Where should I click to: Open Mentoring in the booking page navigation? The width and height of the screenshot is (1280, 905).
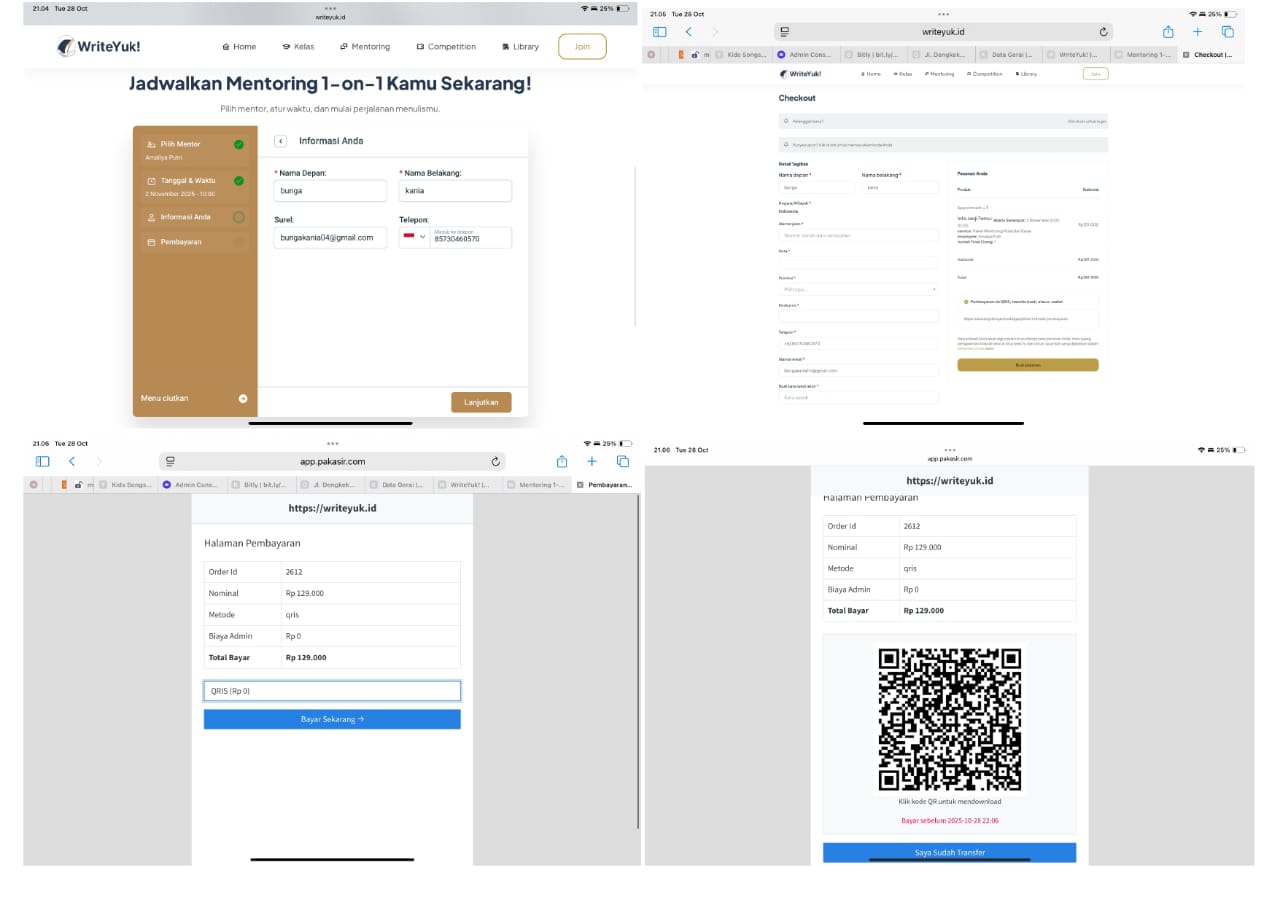365,47
